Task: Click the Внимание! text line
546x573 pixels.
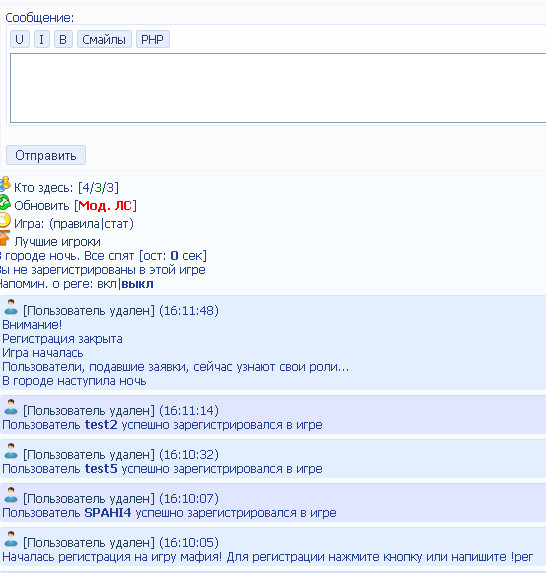Action: pyautogui.click(x=32, y=325)
